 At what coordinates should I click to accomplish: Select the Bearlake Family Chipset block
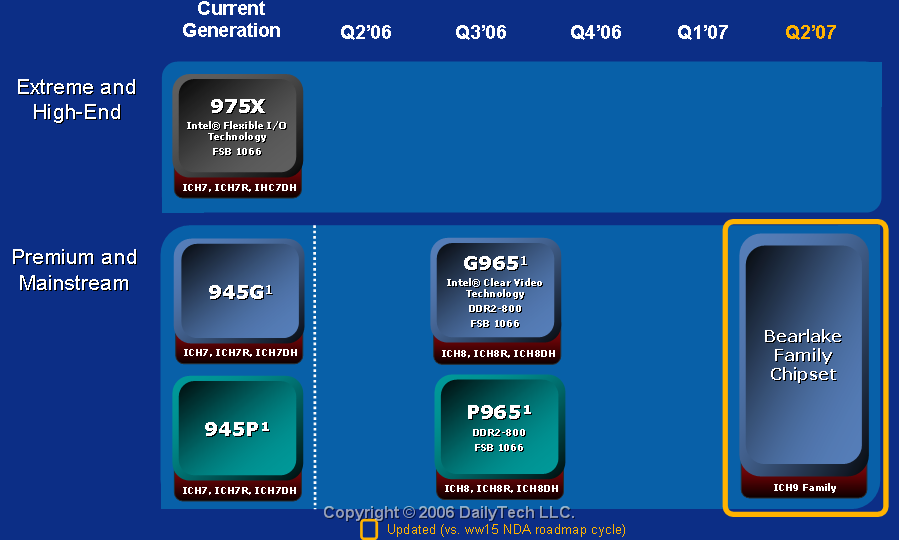click(x=804, y=355)
